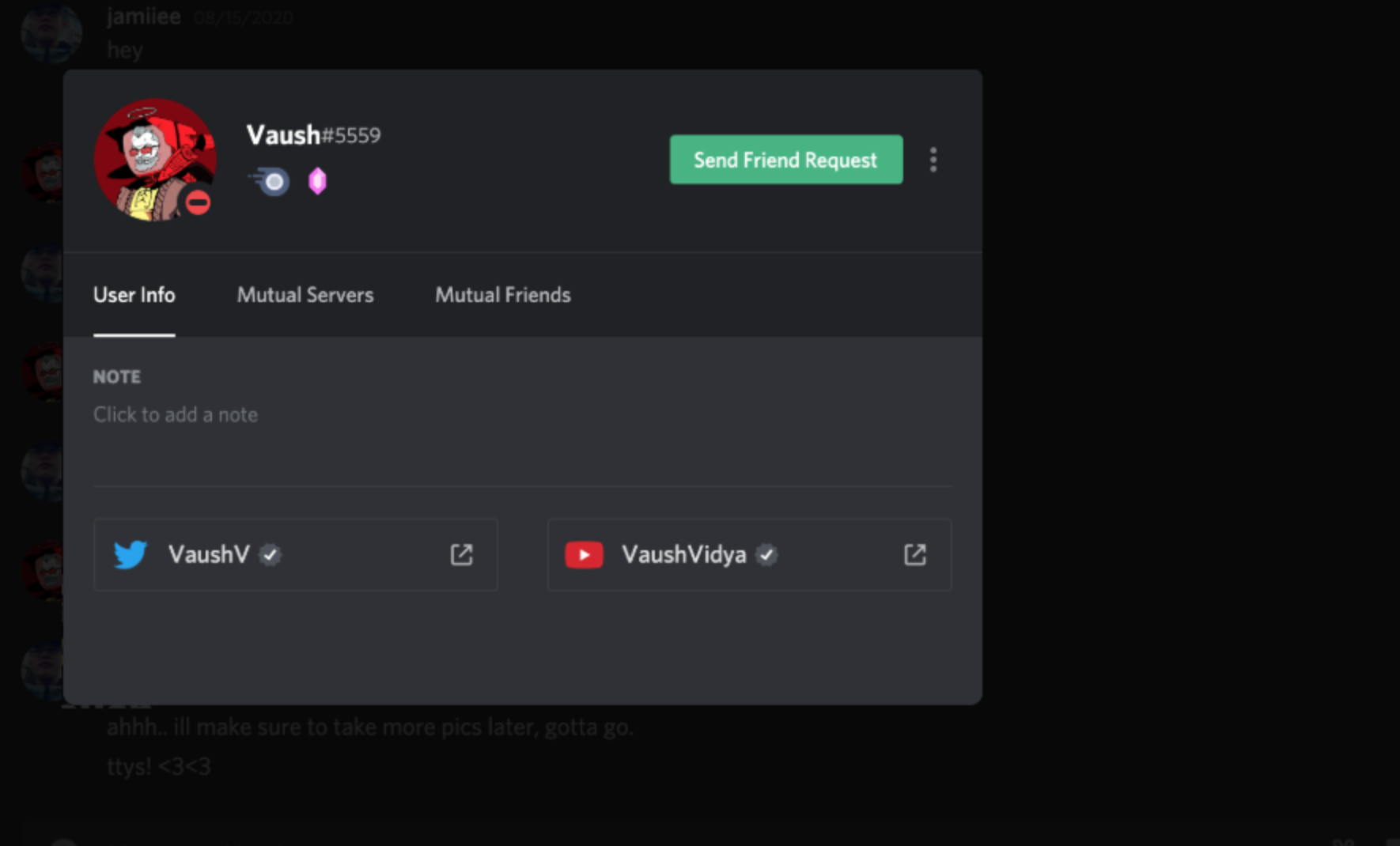Screen dimensions: 1400x846
Task: Click the VaushV verified checkmark badge
Action: (271, 555)
